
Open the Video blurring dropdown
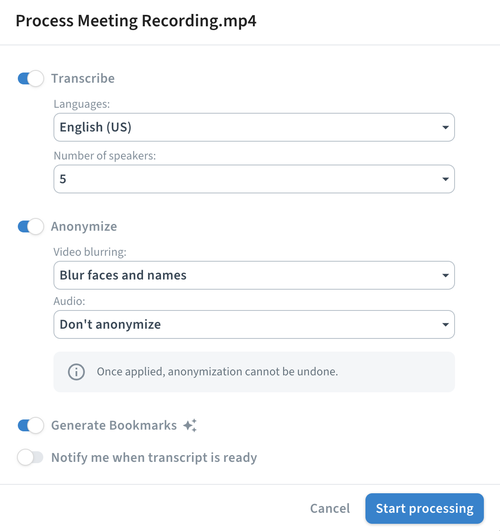[254, 275]
